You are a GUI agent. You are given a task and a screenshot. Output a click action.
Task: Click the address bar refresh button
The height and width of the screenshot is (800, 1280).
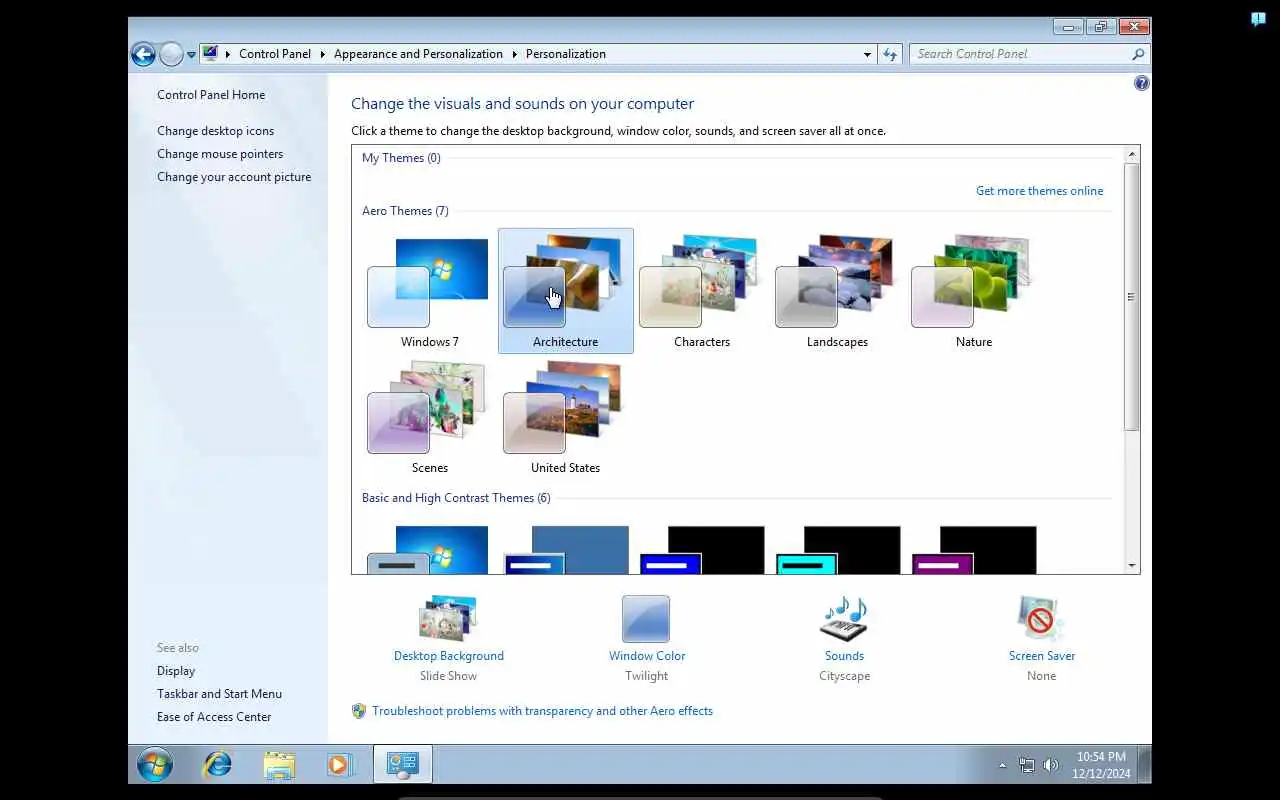pyautogui.click(x=890, y=54)
